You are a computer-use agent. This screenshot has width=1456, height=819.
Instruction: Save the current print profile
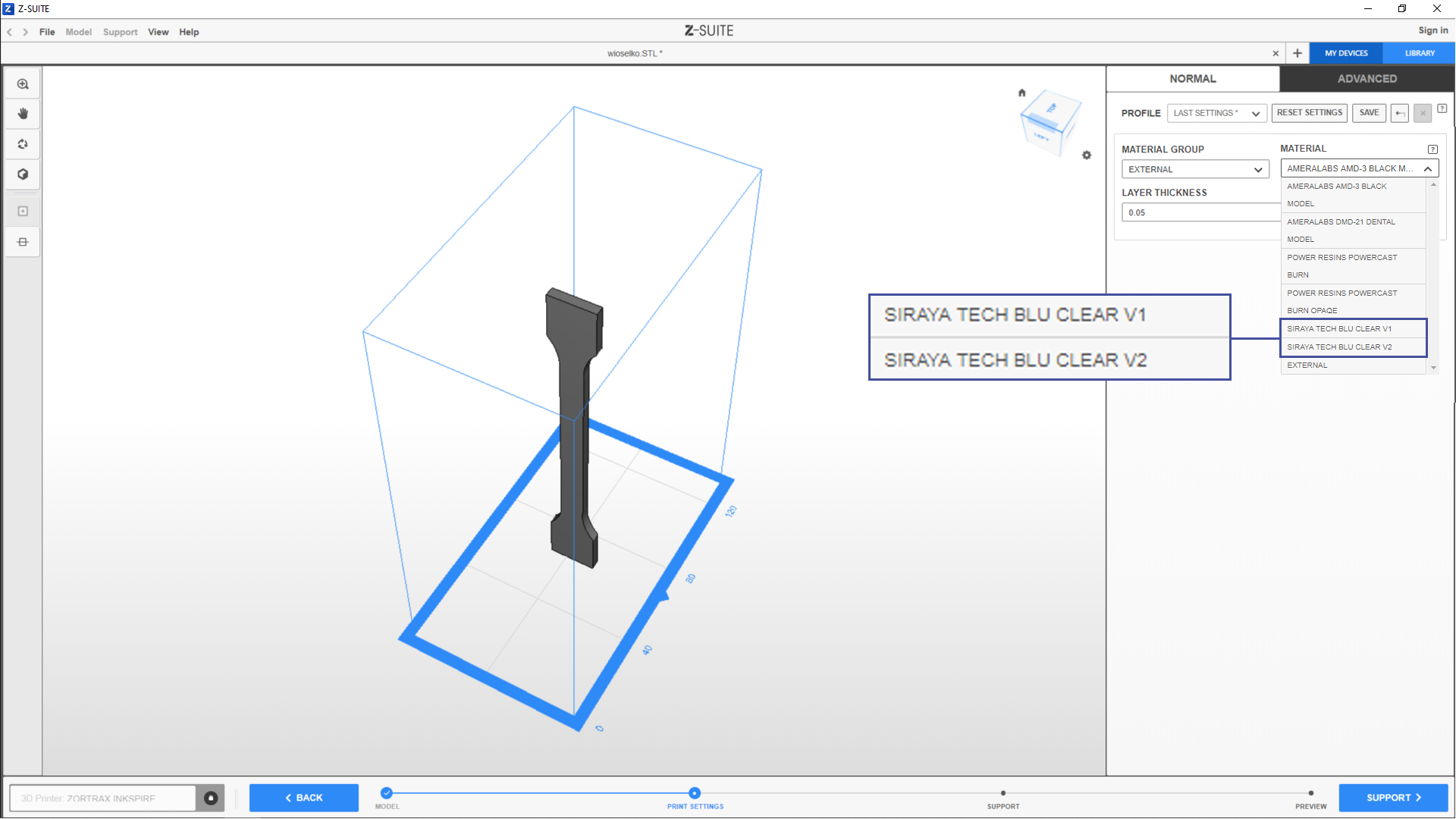1370,113
